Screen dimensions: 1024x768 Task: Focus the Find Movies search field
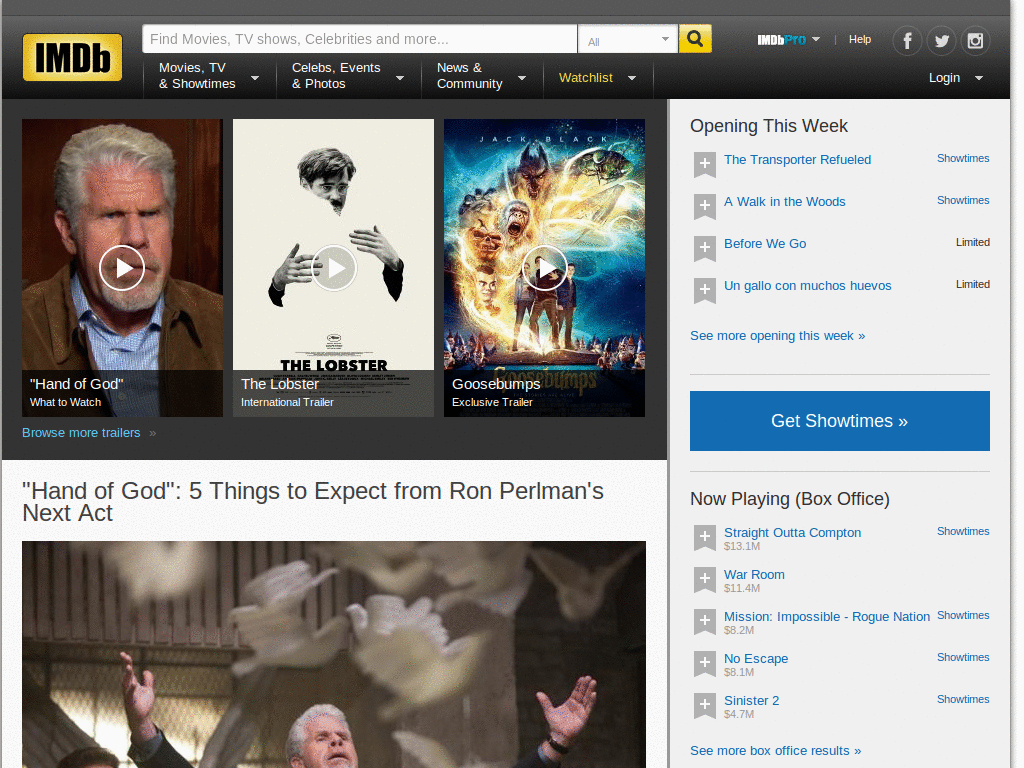(x=359, y=39)
